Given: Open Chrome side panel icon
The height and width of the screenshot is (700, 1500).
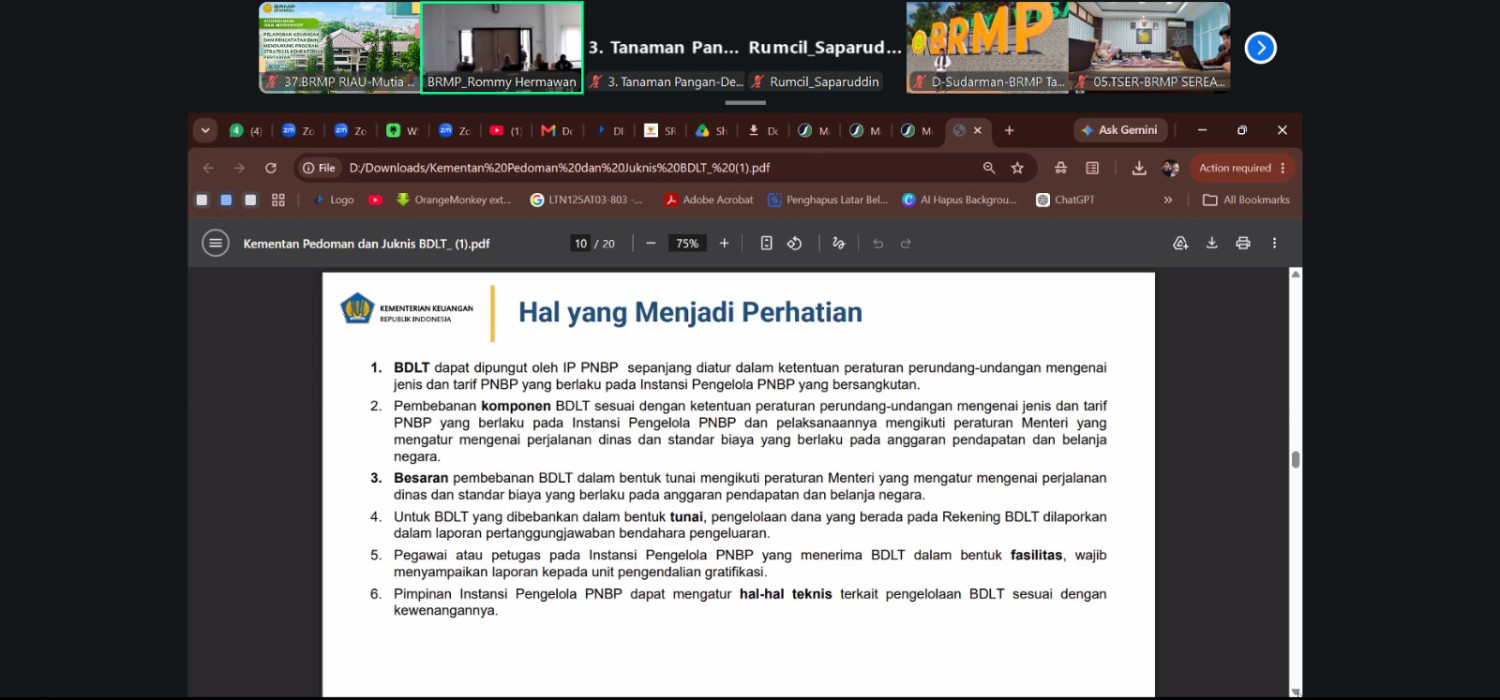Looking at the screenshot, I should 1092,168.
